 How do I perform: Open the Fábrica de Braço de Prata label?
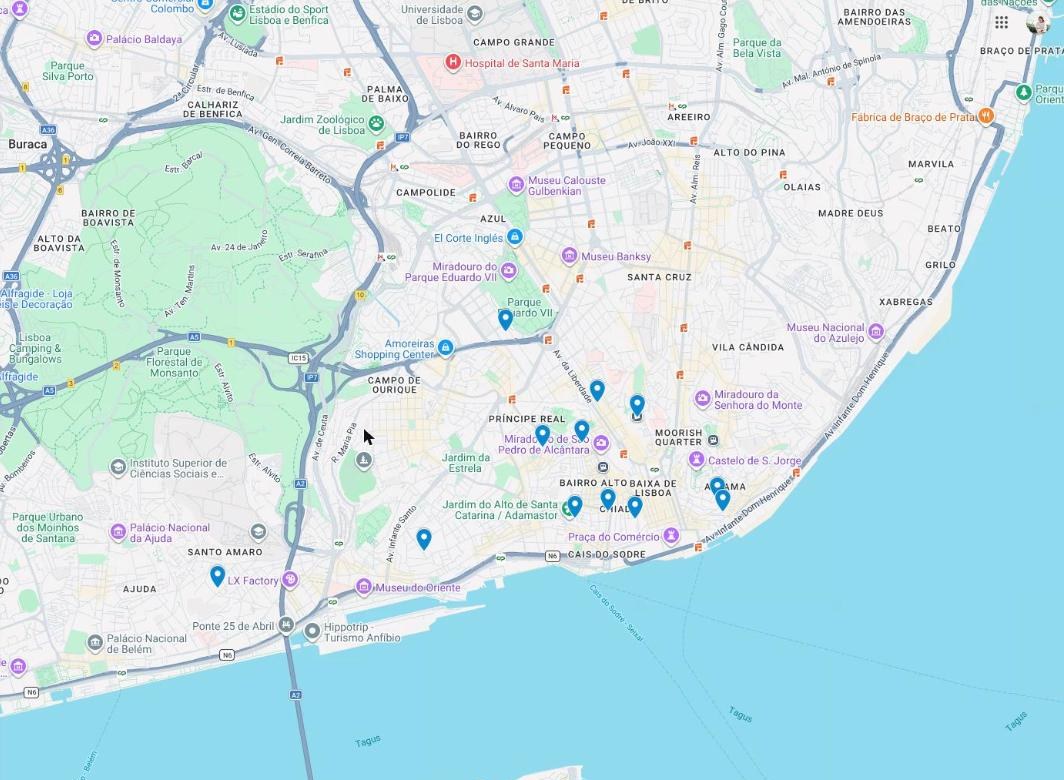[x=914, y=117]
